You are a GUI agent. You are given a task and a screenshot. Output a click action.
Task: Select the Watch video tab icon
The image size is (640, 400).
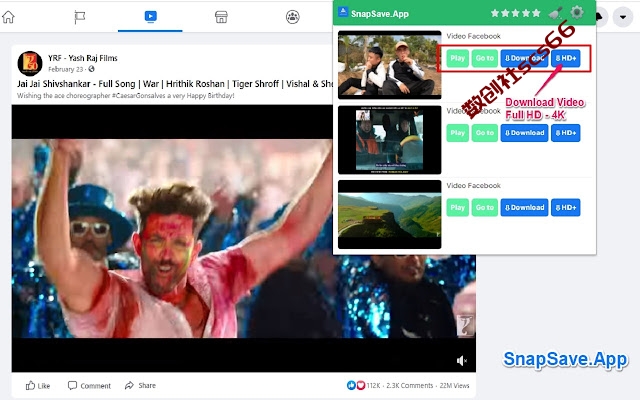pyautogui.click(x=151, y=17)
